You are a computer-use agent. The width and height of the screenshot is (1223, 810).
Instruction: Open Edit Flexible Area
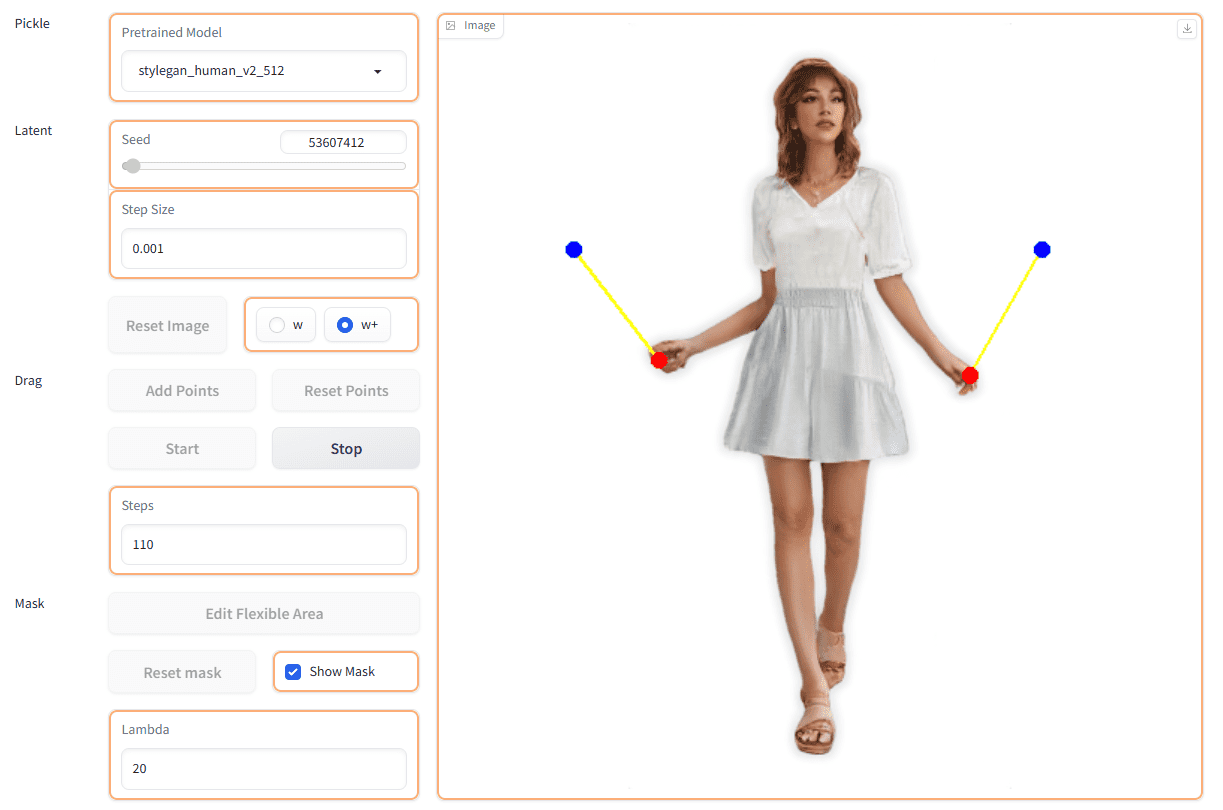click(x=264, y=614)
